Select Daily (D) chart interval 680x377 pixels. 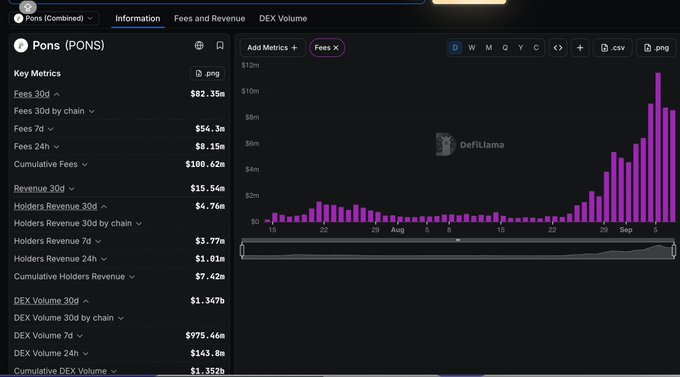coord(455,48)
